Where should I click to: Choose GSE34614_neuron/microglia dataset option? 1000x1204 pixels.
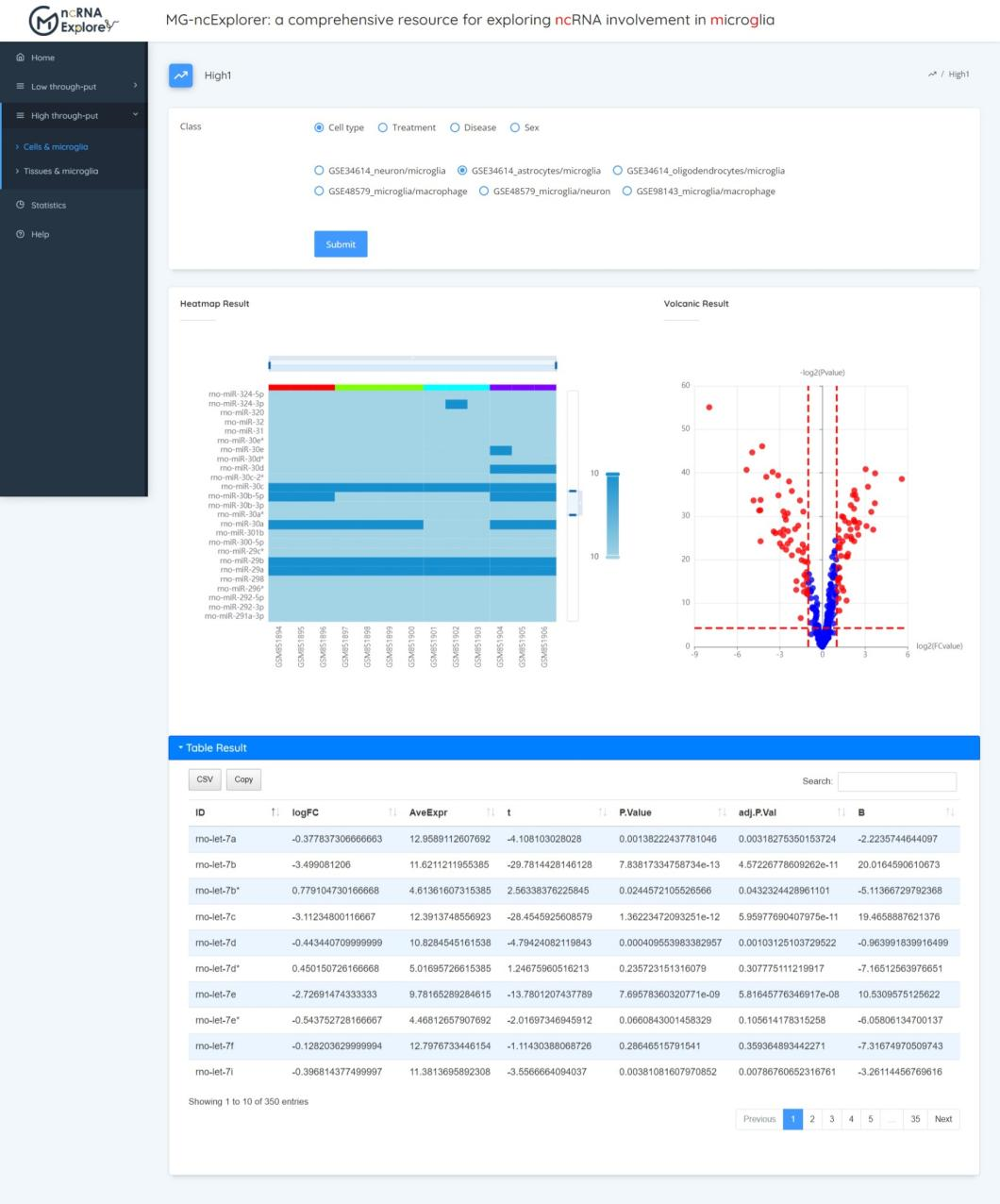tap(319, 171)
